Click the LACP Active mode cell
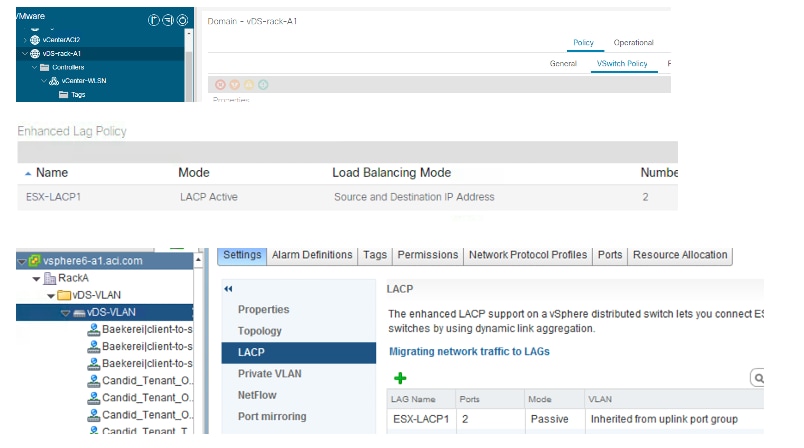This screenshot has width=804, height=448. tap(209, 197)
